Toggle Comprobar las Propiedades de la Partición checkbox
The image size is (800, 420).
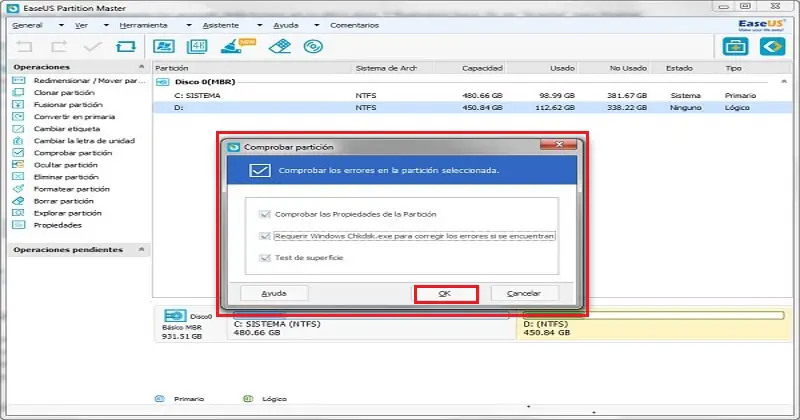(264, 214)
